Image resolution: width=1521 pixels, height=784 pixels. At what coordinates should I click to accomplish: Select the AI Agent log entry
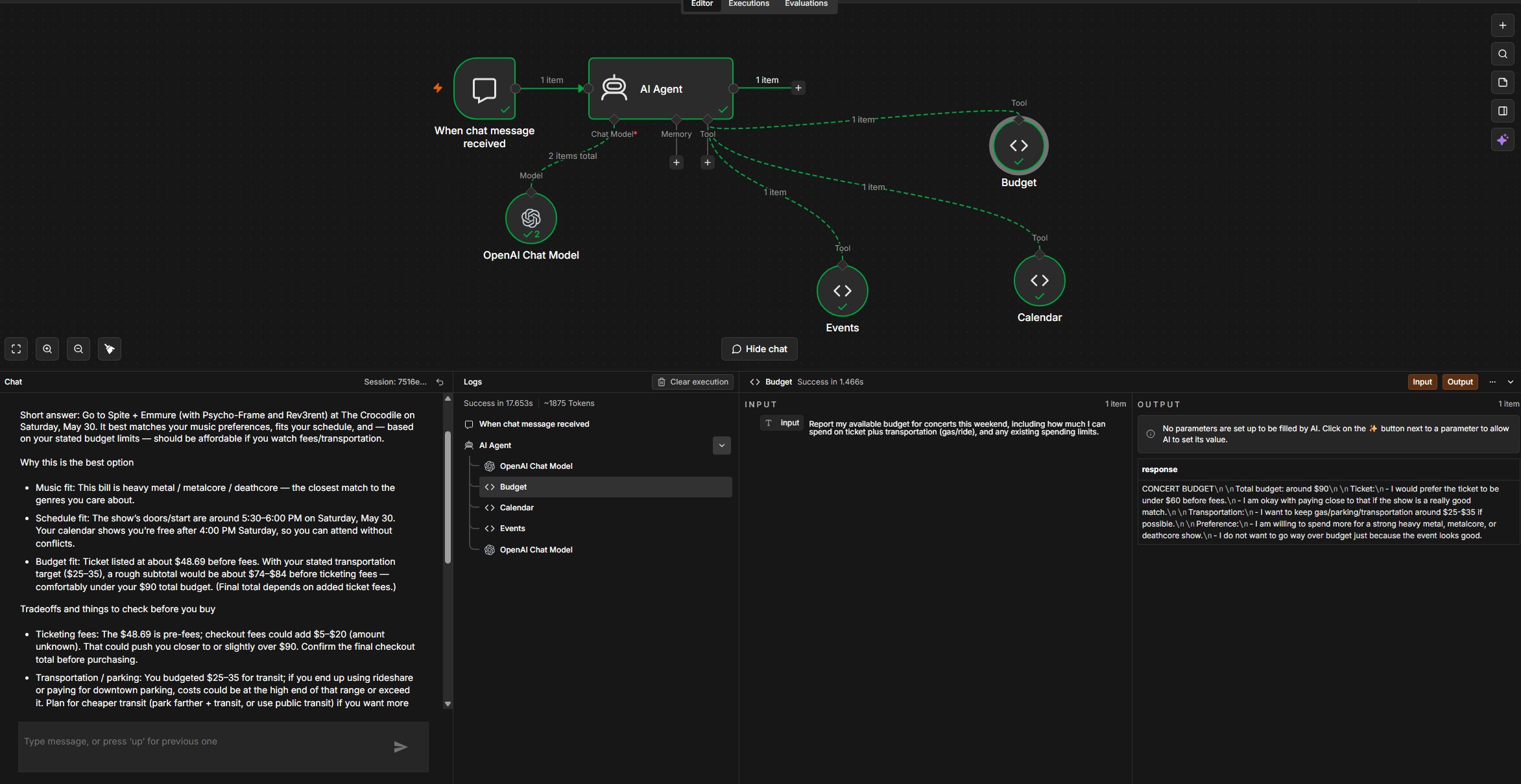pyautogui.click(x=585, y=445)
